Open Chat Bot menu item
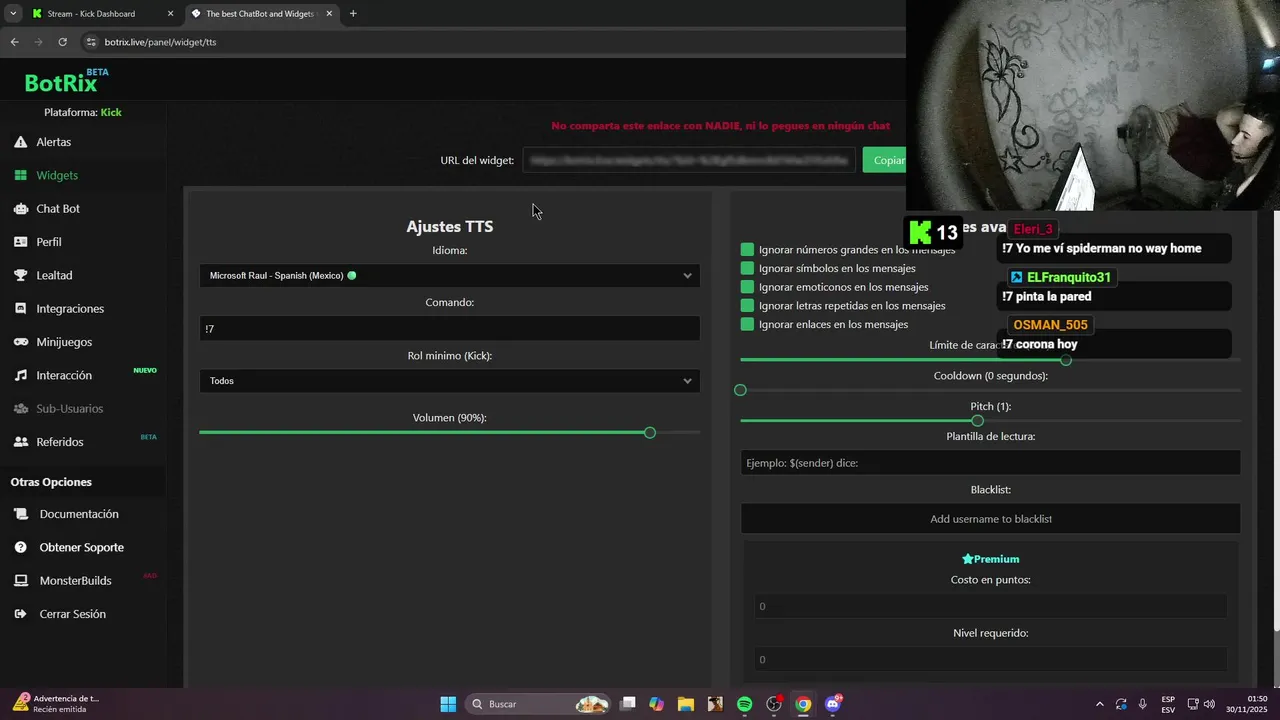The image size is (1280, 720). point(58,209)
